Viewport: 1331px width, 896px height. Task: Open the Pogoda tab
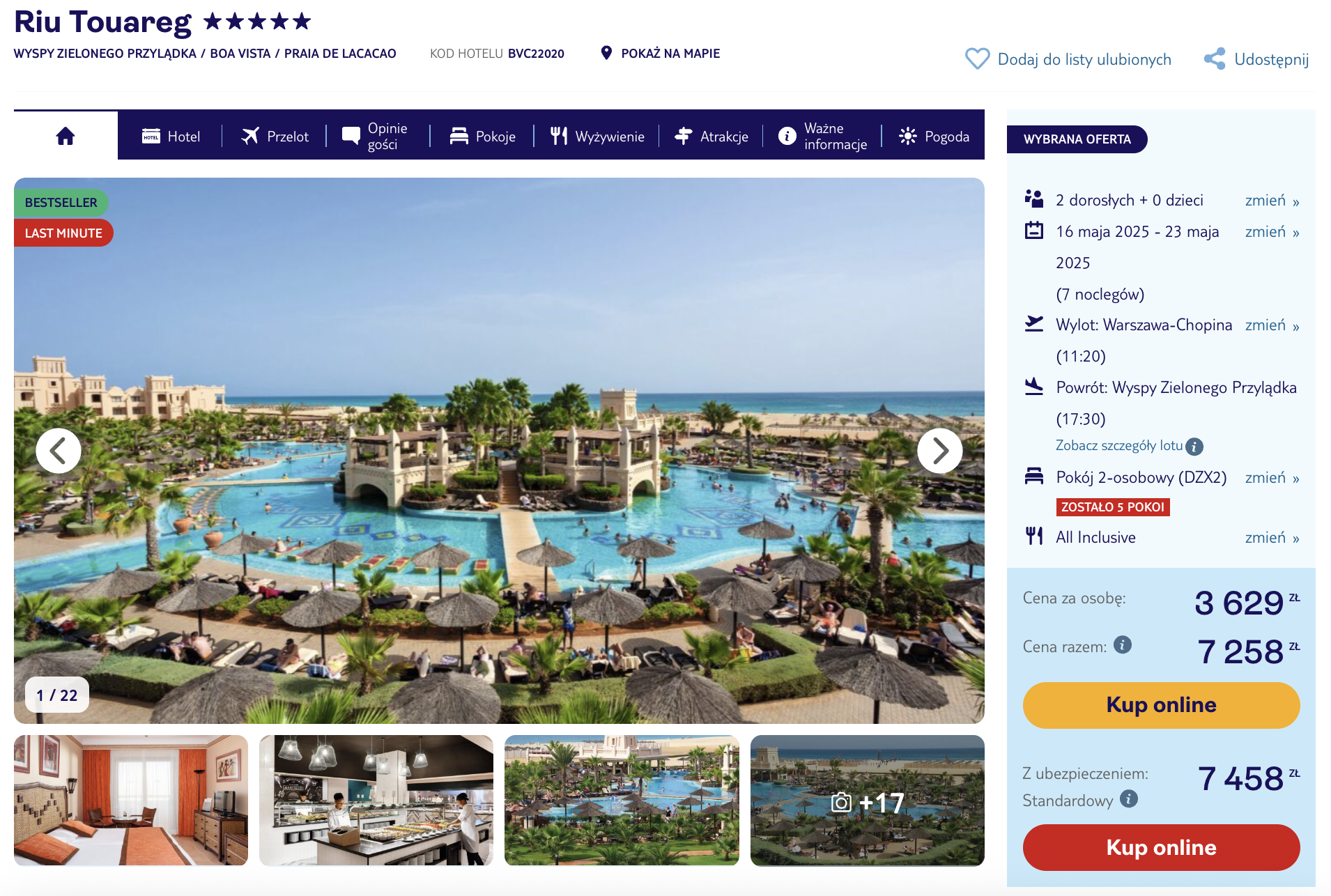click(934, 137)
